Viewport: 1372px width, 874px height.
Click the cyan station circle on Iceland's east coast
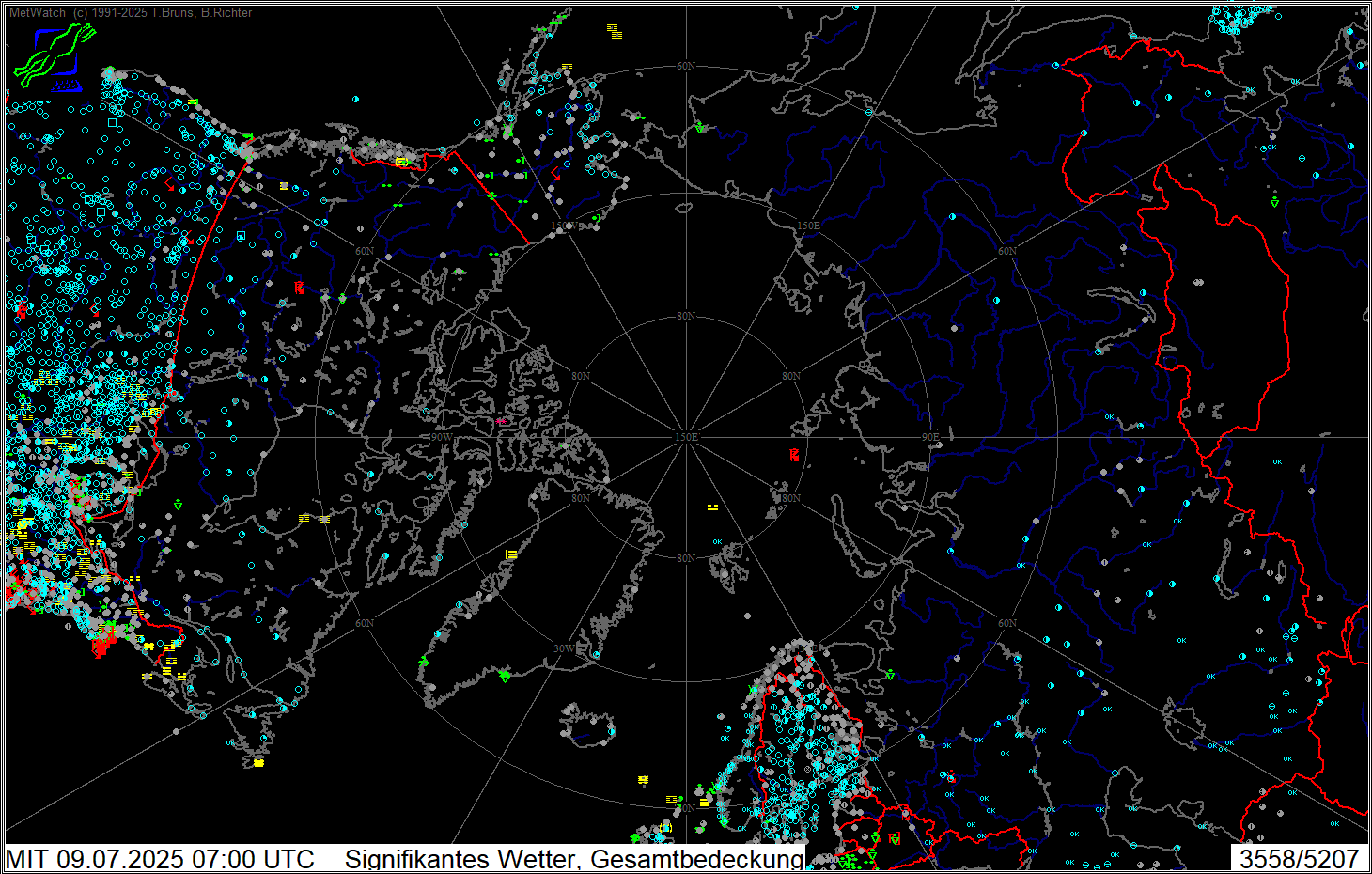[x=611, y=731]
